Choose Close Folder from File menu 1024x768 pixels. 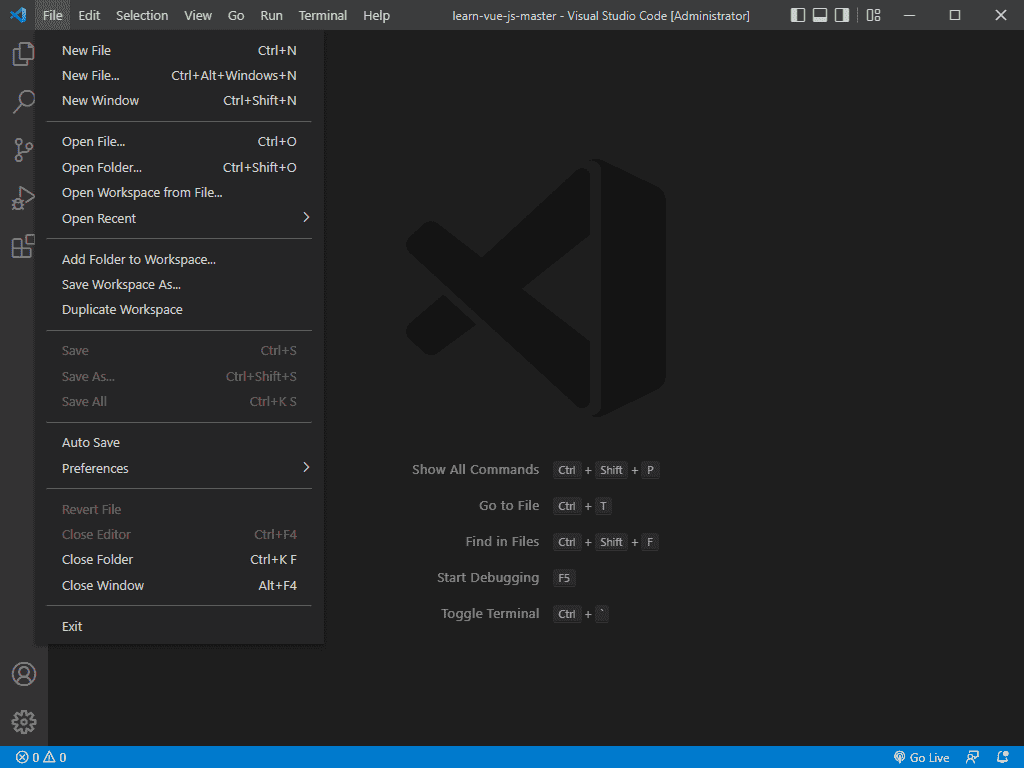click(179, 559)
